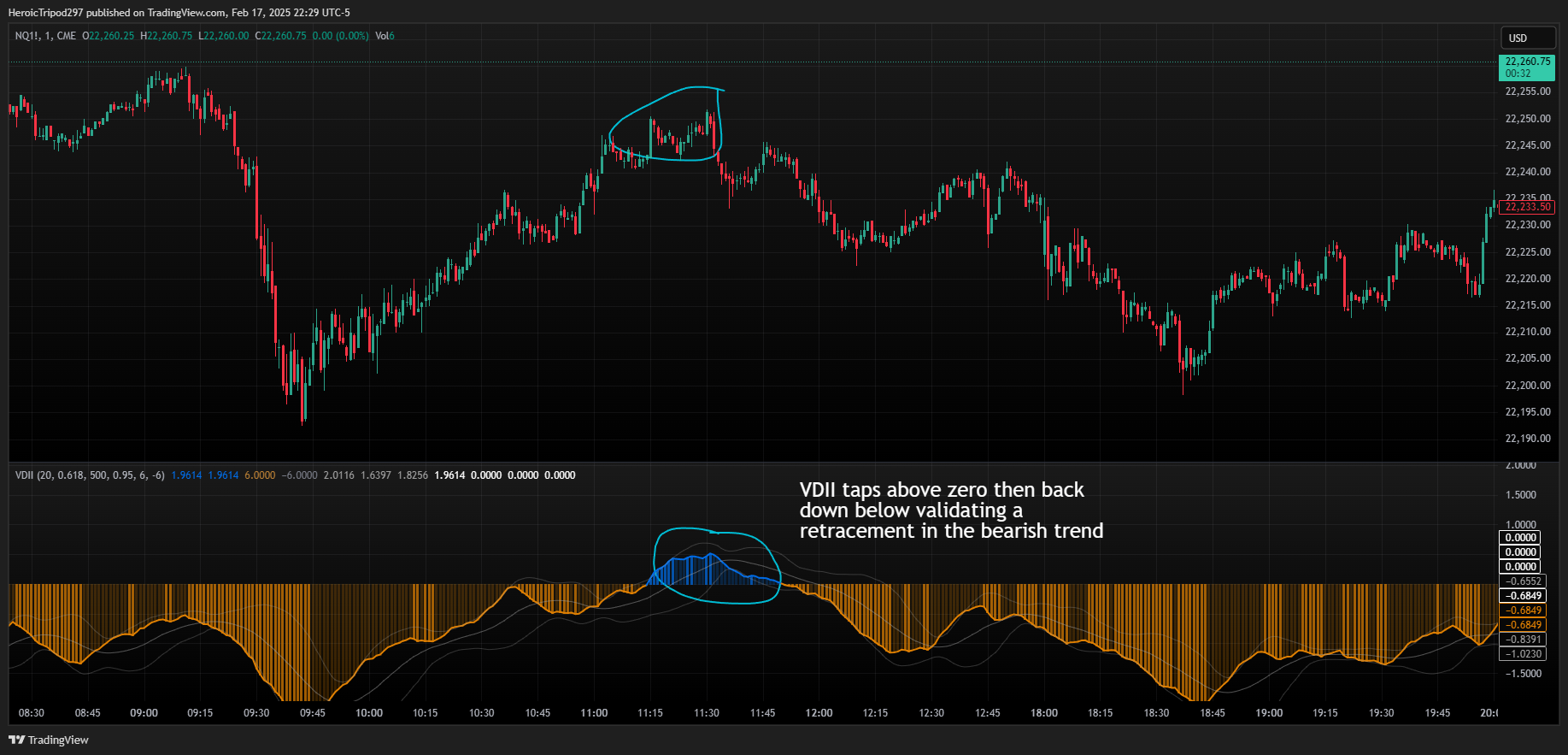Image resolution: width=1568 pixels, height=755 pixels.
Task: Click the green current price label with 00:32 countdown
Action: pyautogui.click(x=1527, y=68)
